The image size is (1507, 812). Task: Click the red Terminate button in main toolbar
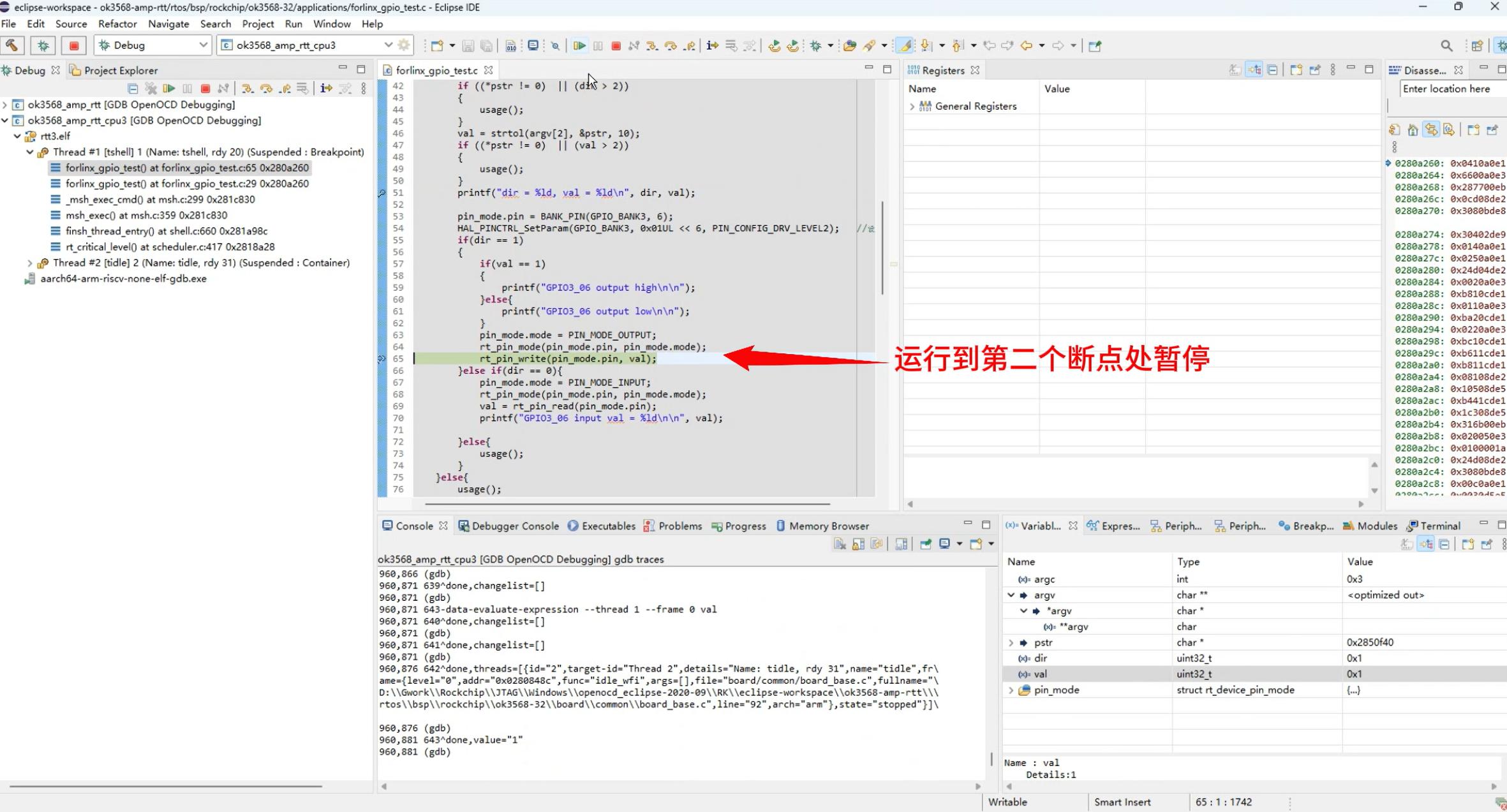tap(616, 45)
